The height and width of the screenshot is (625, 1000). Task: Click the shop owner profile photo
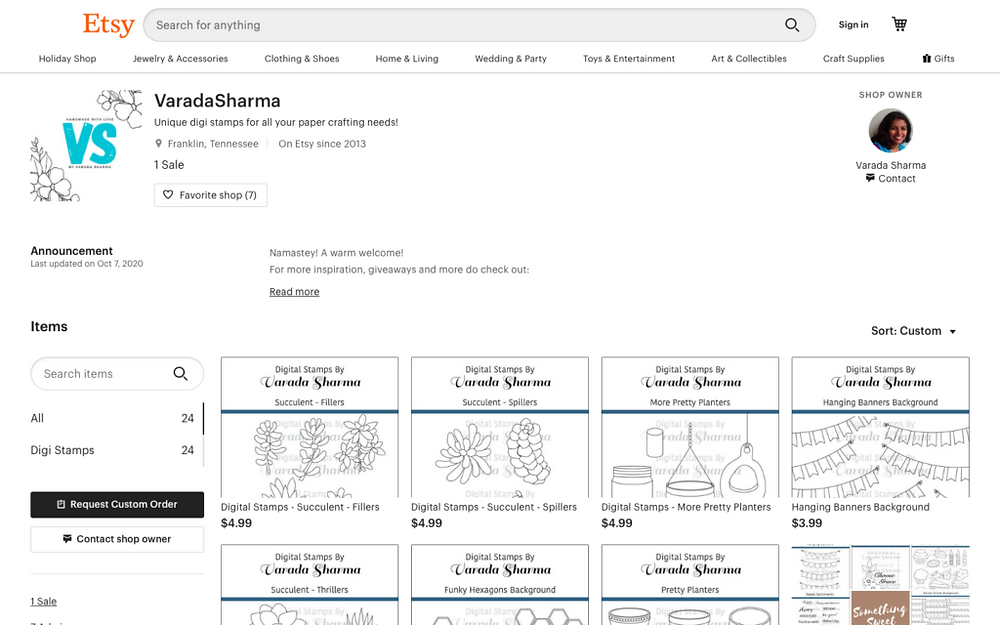890,130
